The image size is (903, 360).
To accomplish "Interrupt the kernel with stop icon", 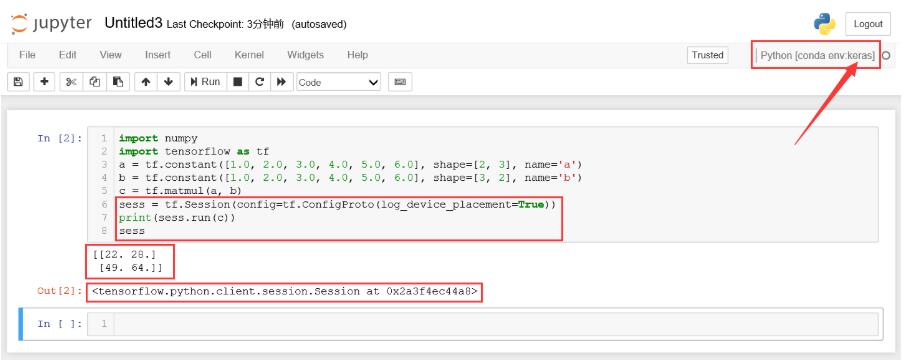I will [237, 82].
